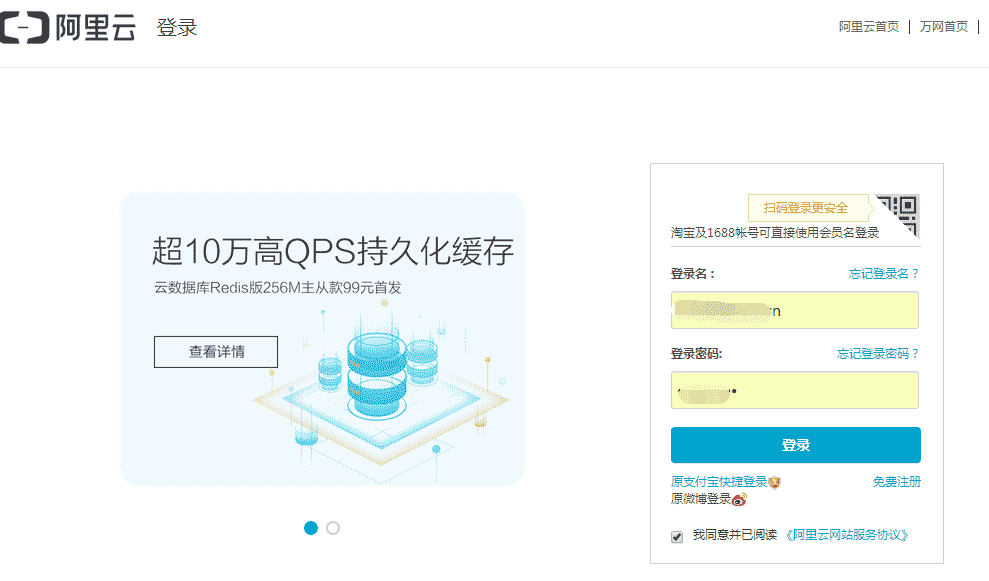Click the 原微博登录 login link
Screen dimensions: 989x581
click(700, 499)
